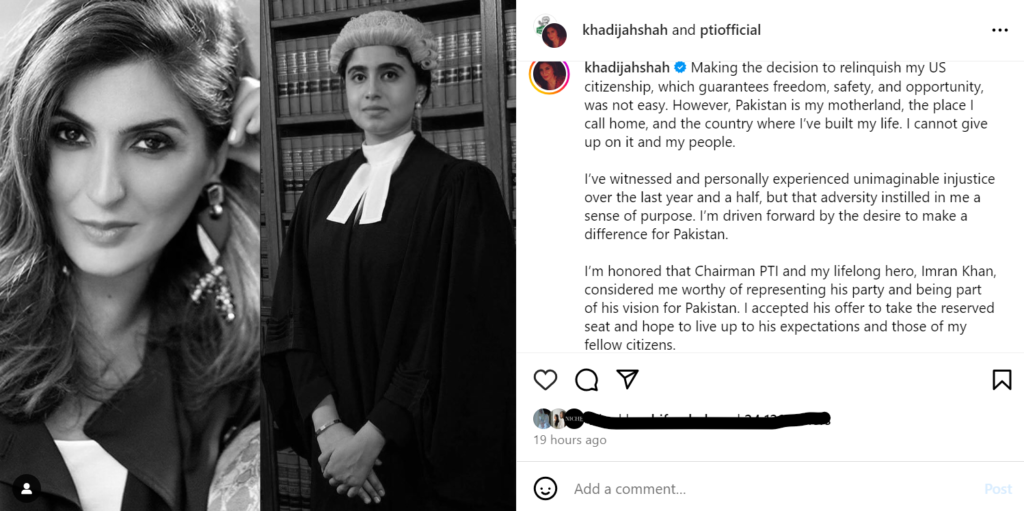This screenshot has width=1024, height=511.
Task: Open the 19 hours ago timestamp
Action: click(569, 440)
